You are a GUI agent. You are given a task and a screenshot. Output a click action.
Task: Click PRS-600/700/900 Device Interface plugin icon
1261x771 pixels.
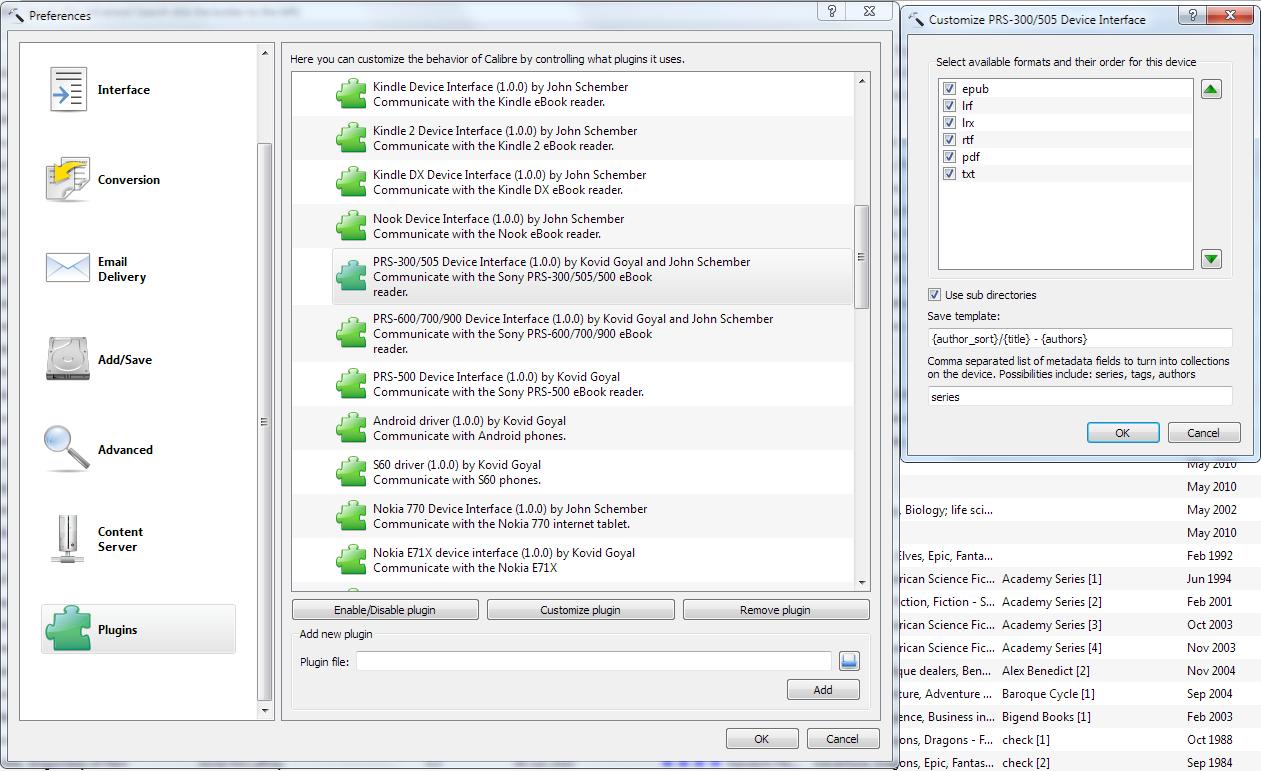pyautogui.click(x=351, y=333)
